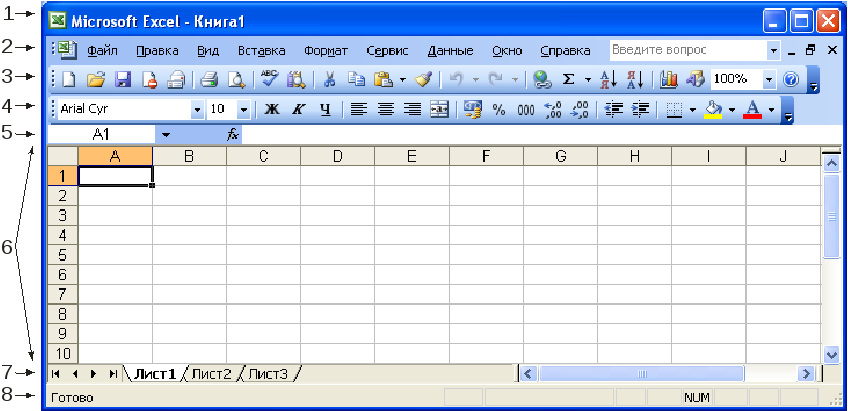Viewport: 848px width, 411px height.
Task: Click the vertical scroll down arrow
Action: tap(831, 354)
